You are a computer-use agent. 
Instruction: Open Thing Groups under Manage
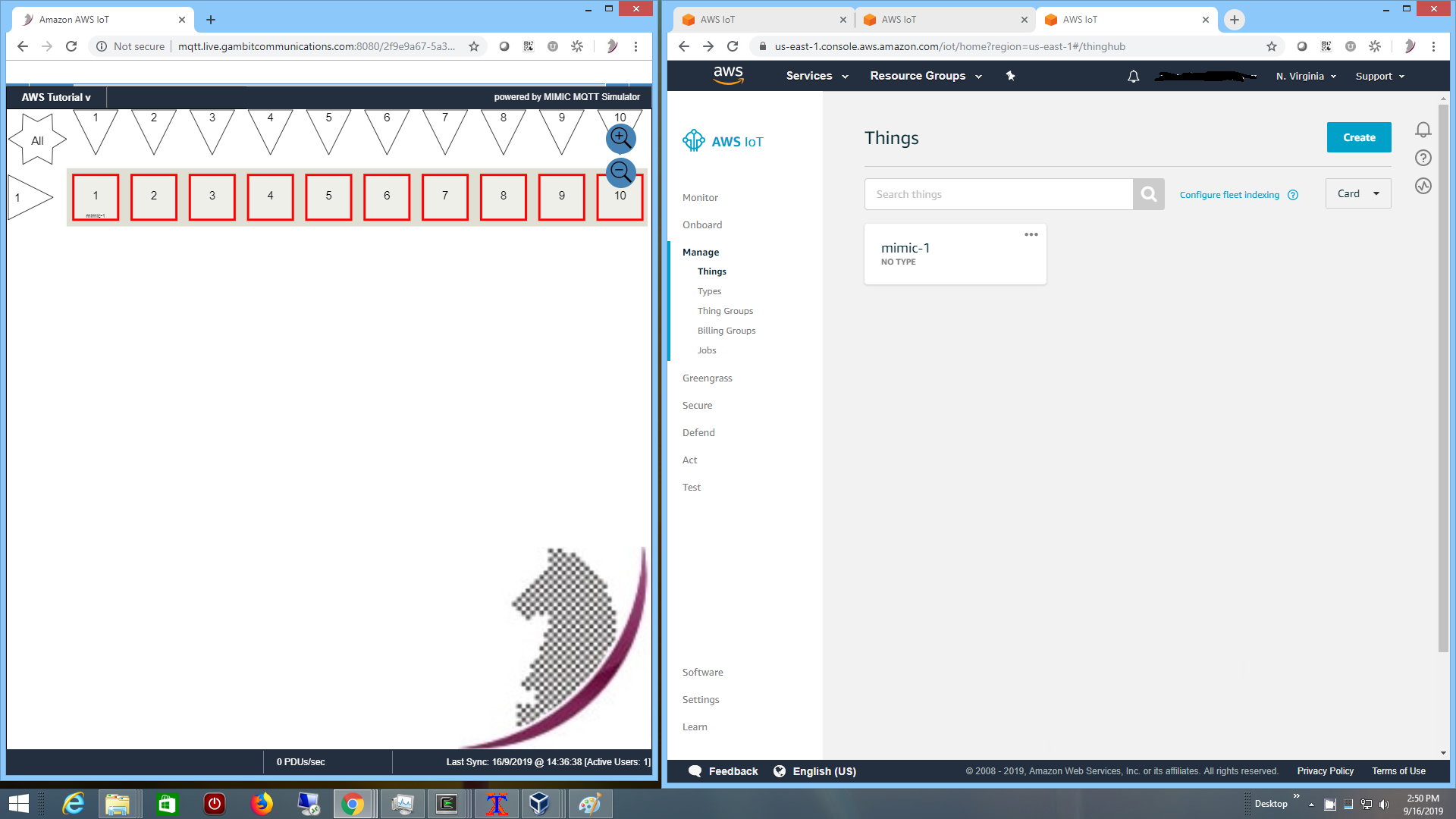point(725,311)
